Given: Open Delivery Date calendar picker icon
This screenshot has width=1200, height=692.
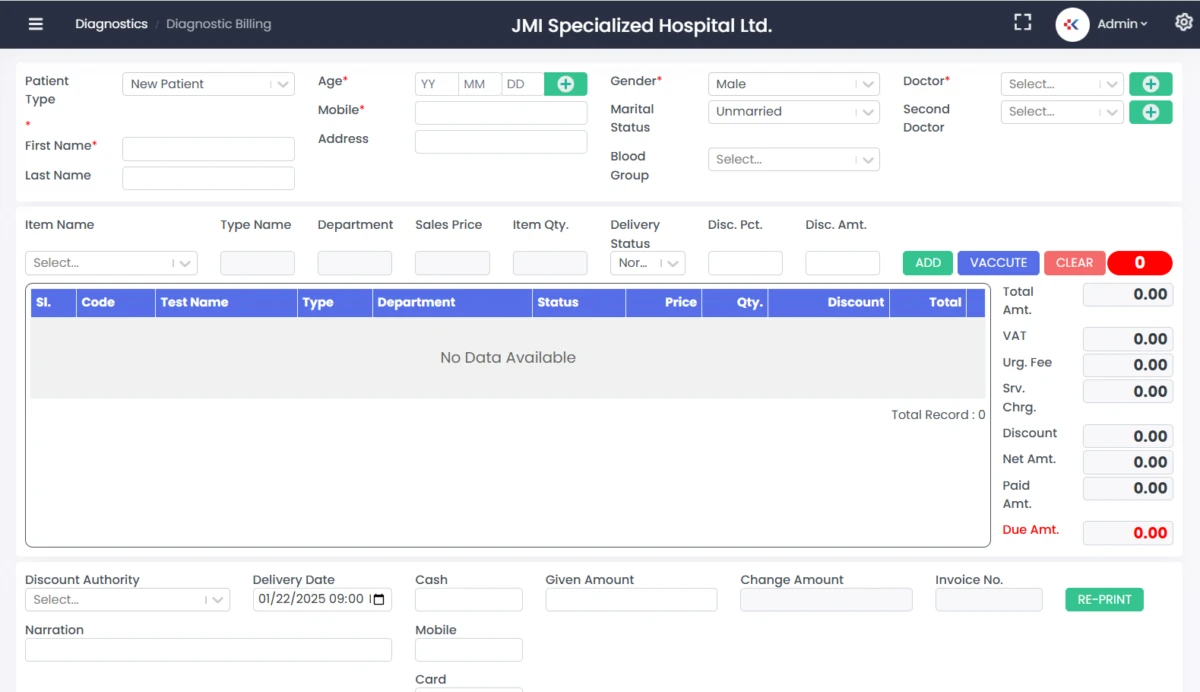Looking at the screenshot, I should 378,600.
